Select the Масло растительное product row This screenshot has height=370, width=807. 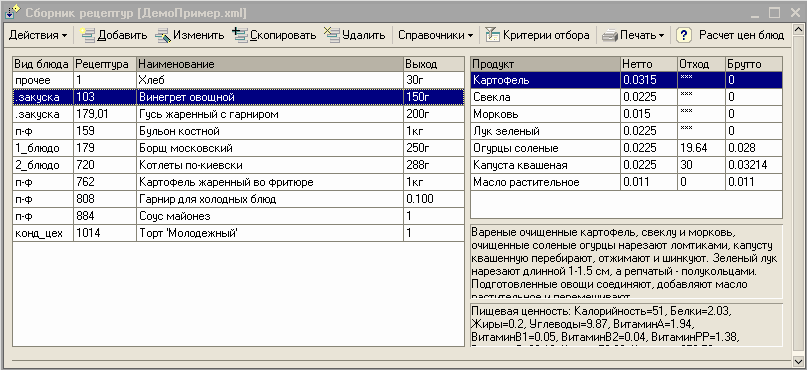click(x=626, y=182)
